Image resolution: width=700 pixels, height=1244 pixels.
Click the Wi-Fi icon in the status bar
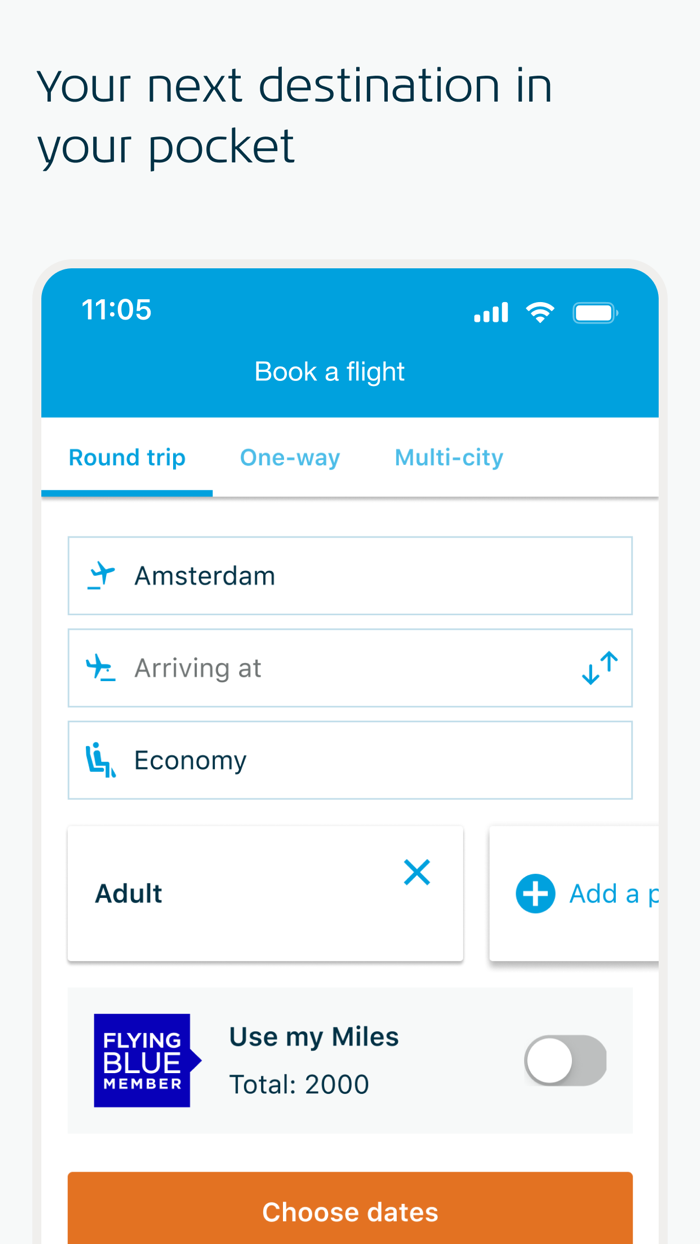click(x=541, y=312)
